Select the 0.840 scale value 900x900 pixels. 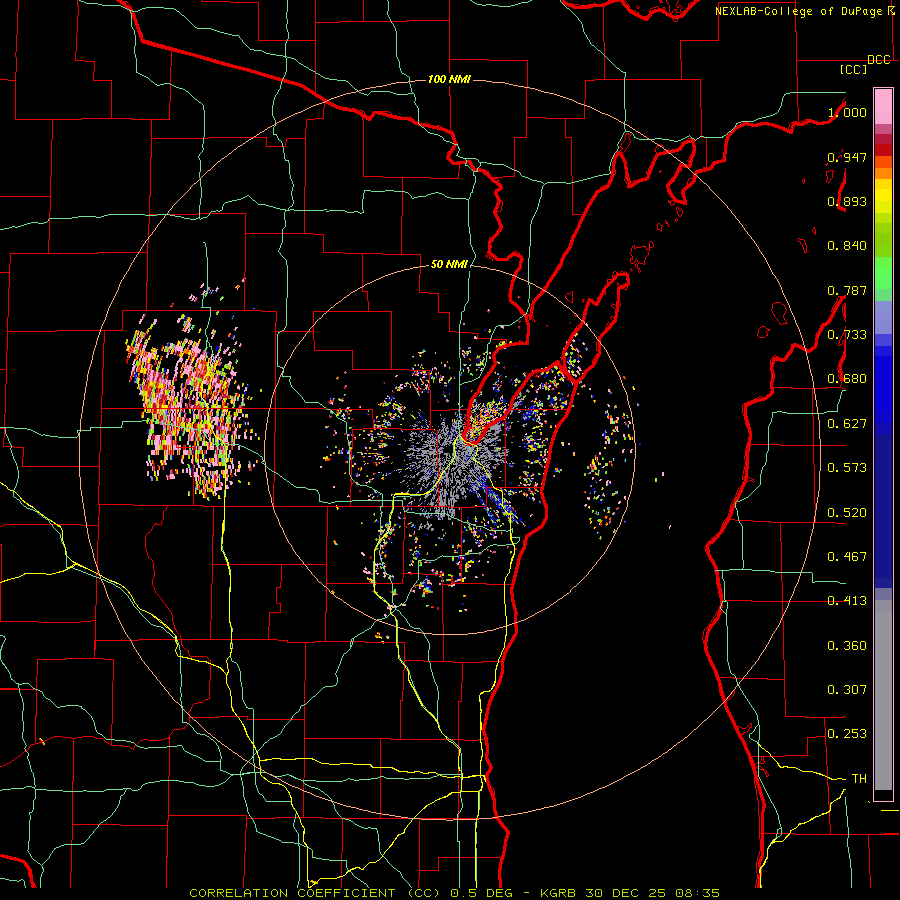point(847,246)
